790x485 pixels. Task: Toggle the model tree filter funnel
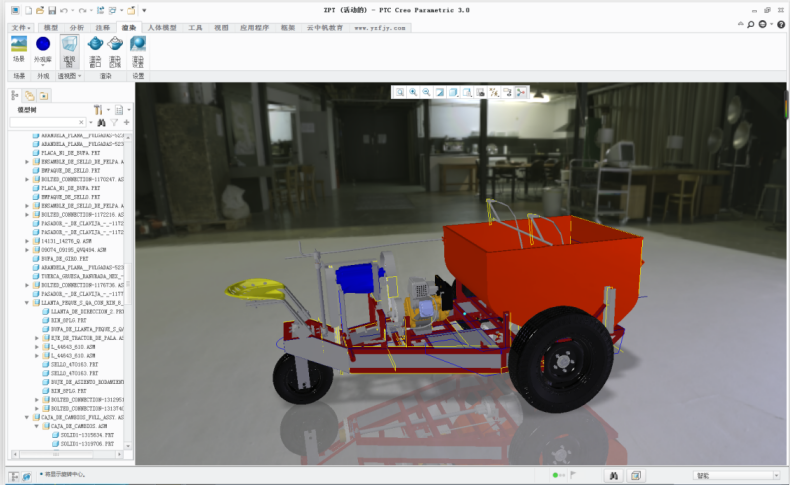pos(114,122)
